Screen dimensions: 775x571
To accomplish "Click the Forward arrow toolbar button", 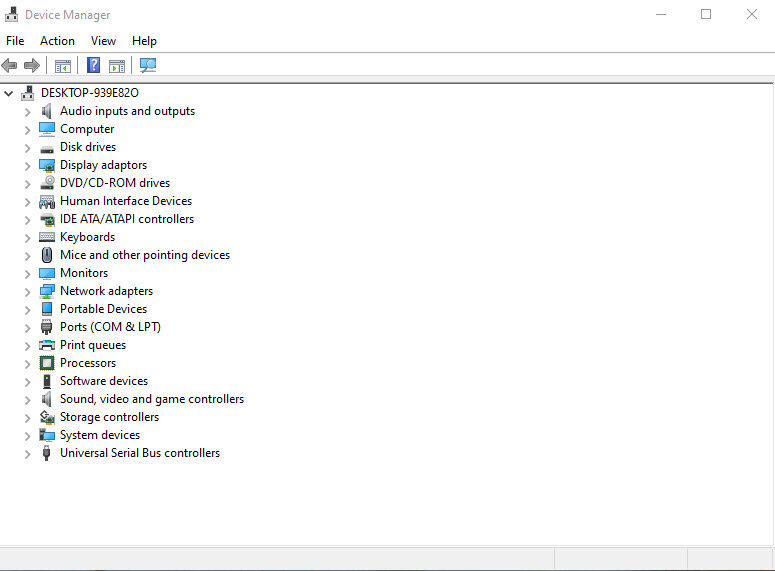I will (32, 65).
